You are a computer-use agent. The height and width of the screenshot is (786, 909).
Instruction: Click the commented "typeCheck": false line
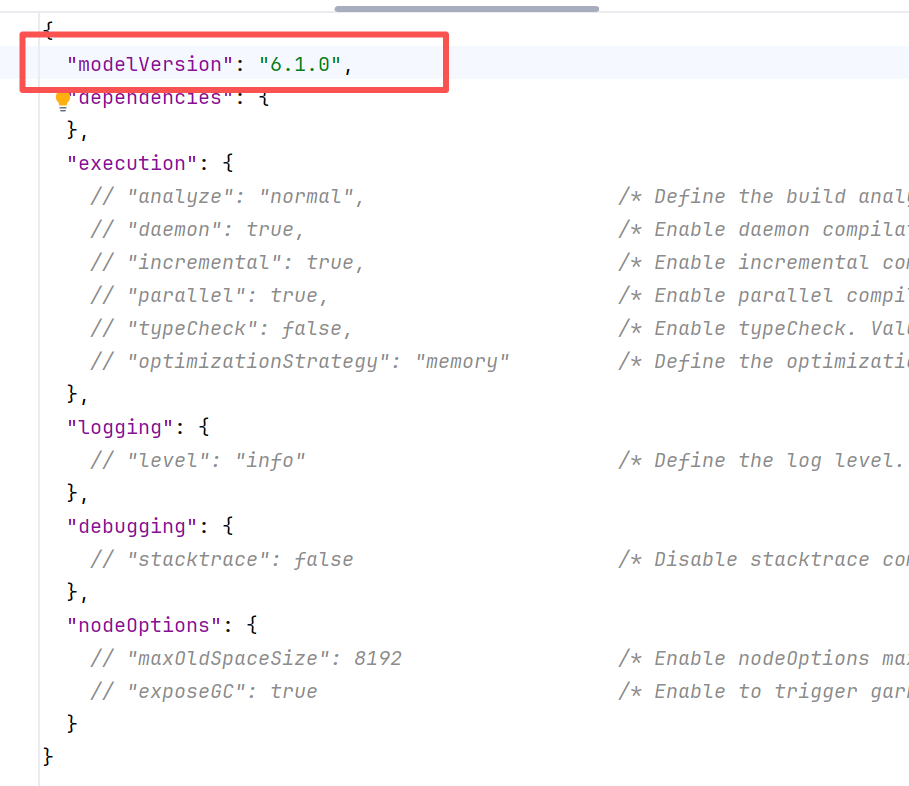pyautogui.click(x=221, y=329)
